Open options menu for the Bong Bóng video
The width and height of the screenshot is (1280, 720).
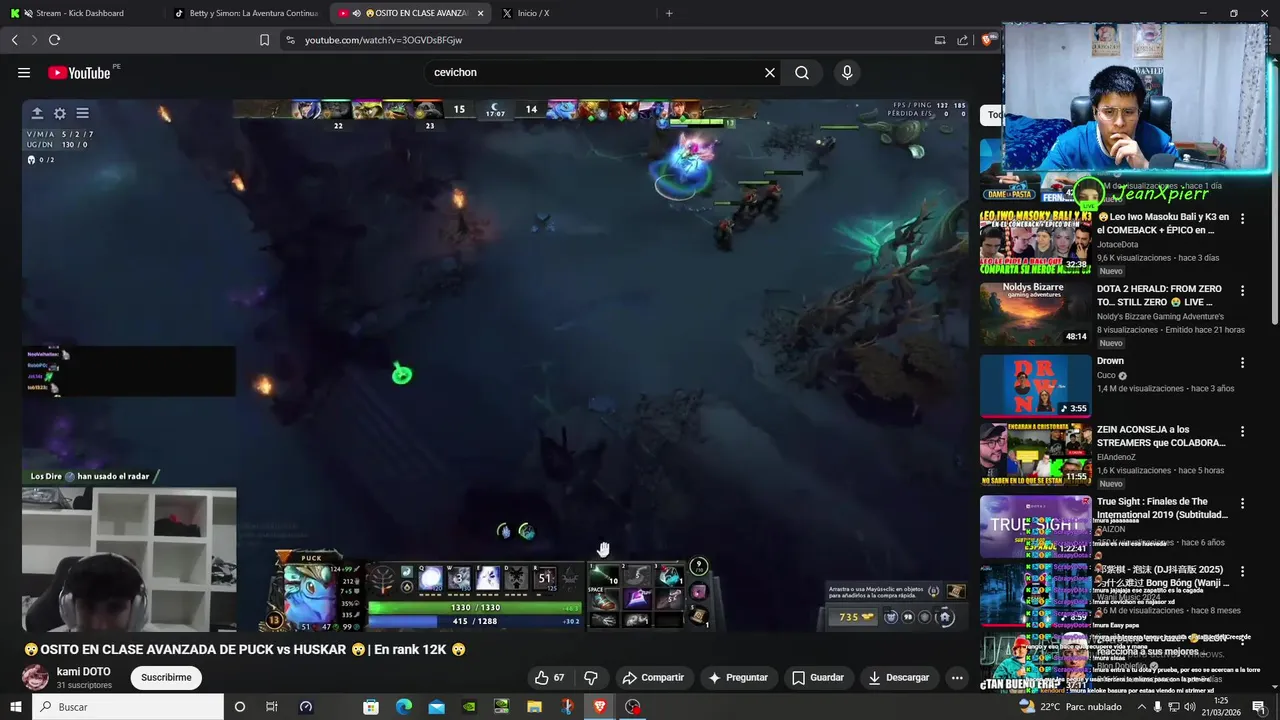1243,571
